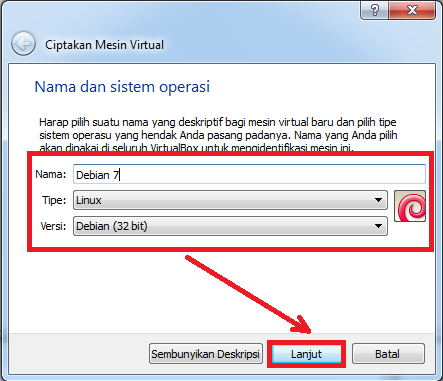The width and height of the screenshot is (443, 381).
Task: Click the 'Ciptakan Mesin Virtual' title text
Action: pos(104,45)
